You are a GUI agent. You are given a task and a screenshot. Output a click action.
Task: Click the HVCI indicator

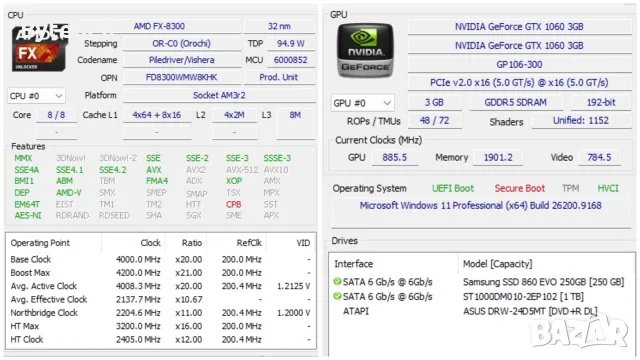pos(608,189)
